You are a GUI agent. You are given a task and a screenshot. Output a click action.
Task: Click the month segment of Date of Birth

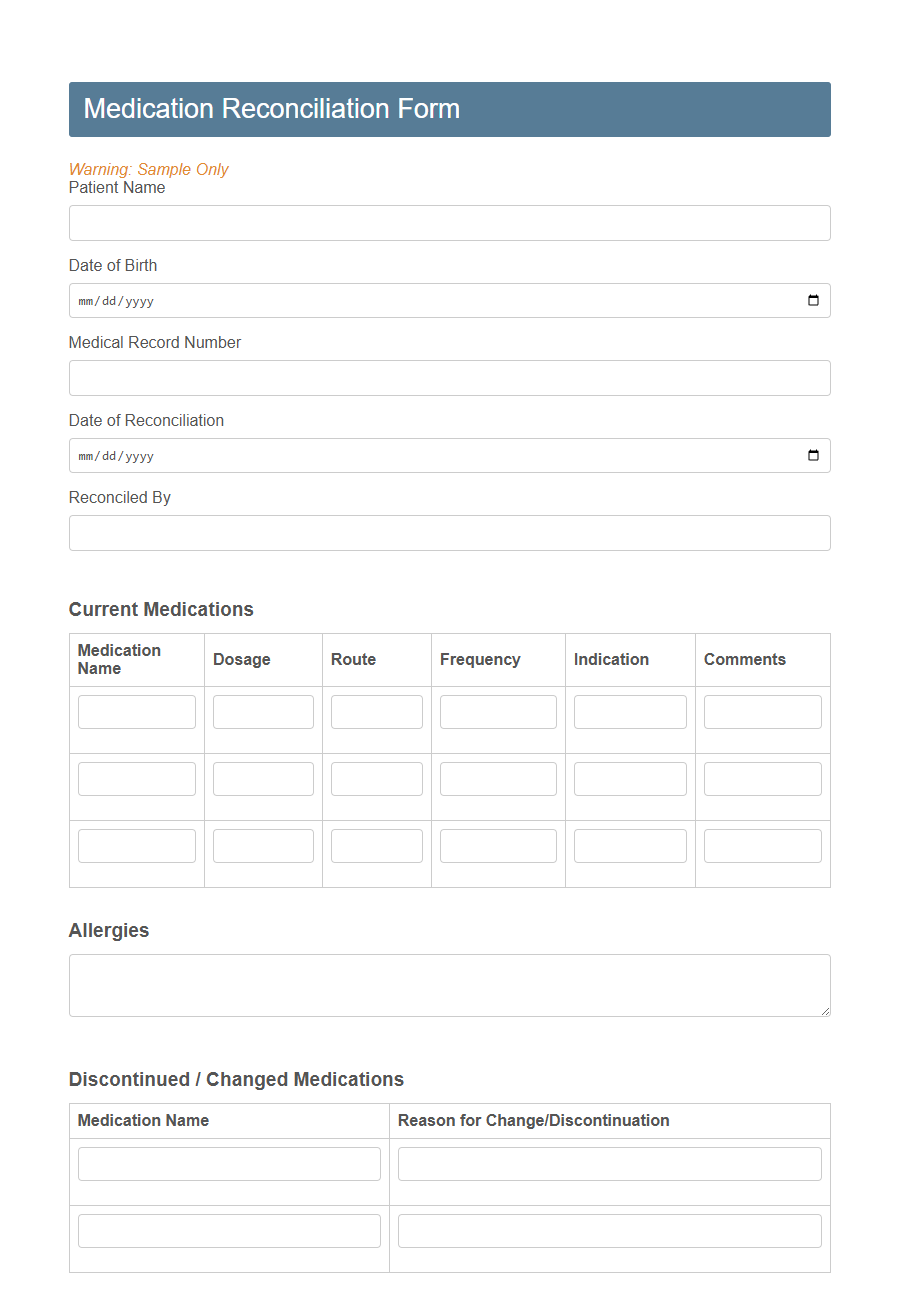(x=84, y=300)
